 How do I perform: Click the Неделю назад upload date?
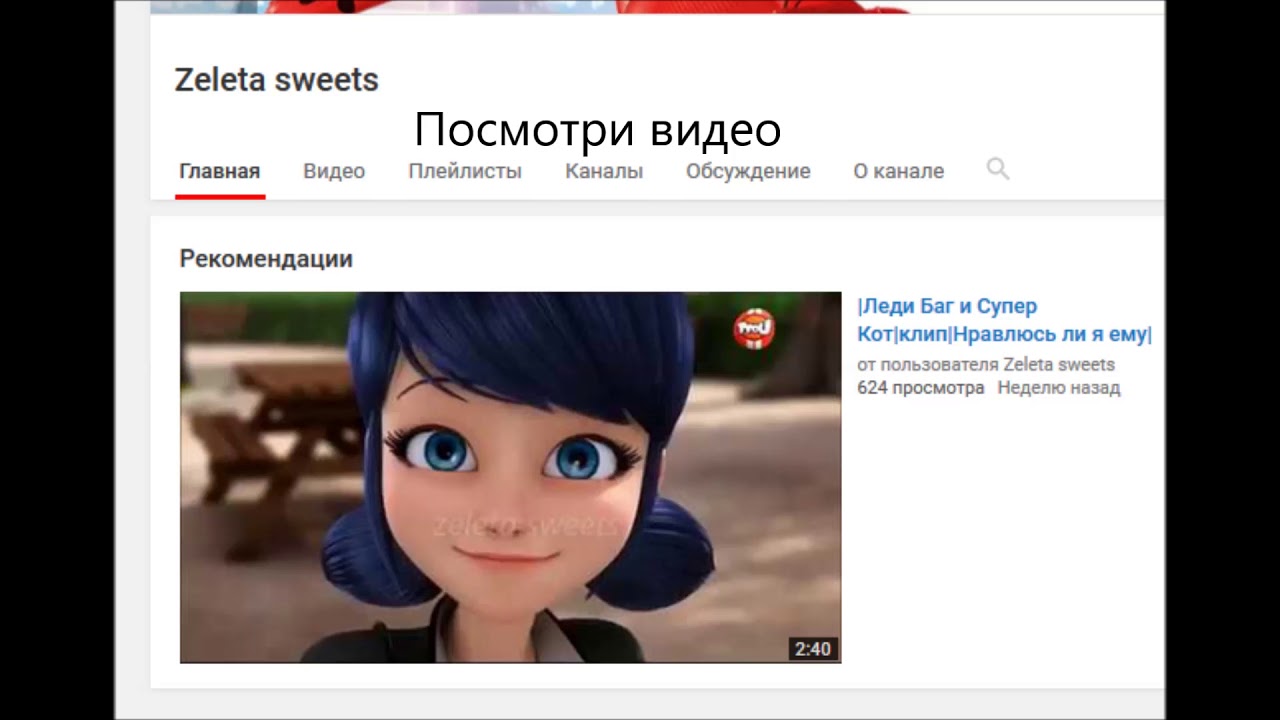click(1059, 388)
